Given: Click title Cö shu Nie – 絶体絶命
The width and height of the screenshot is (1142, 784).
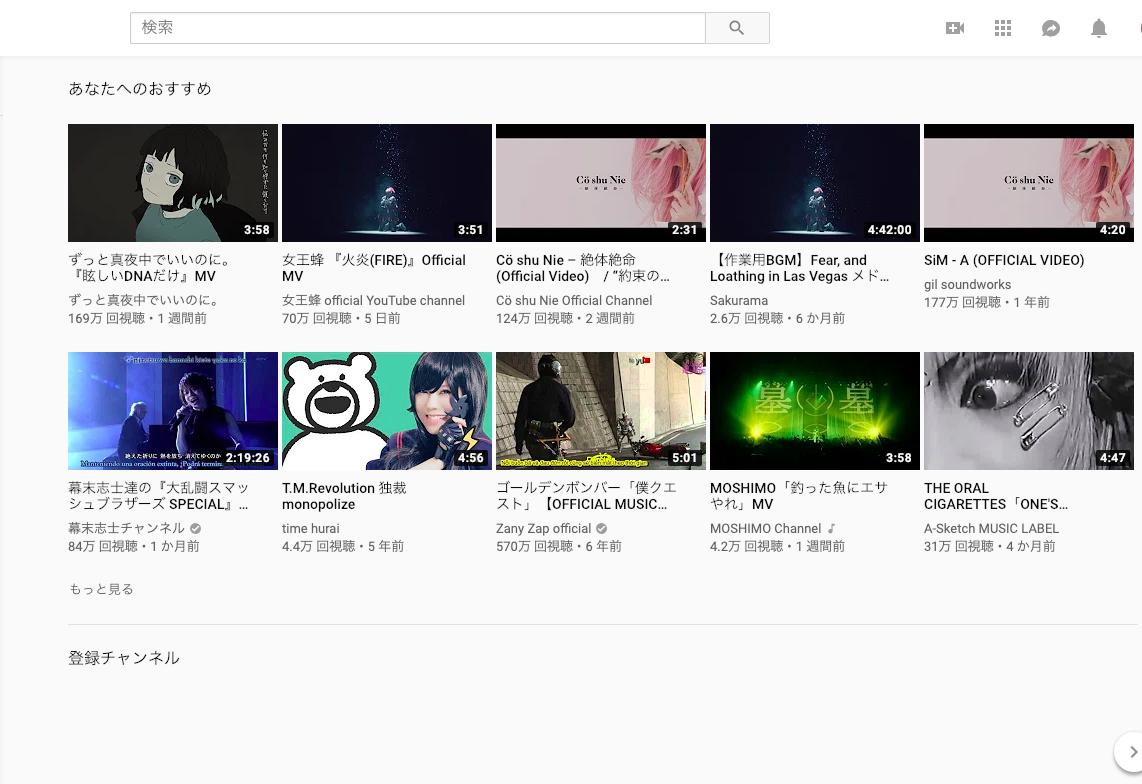Looking at the screenshot, I should point(583,268).
